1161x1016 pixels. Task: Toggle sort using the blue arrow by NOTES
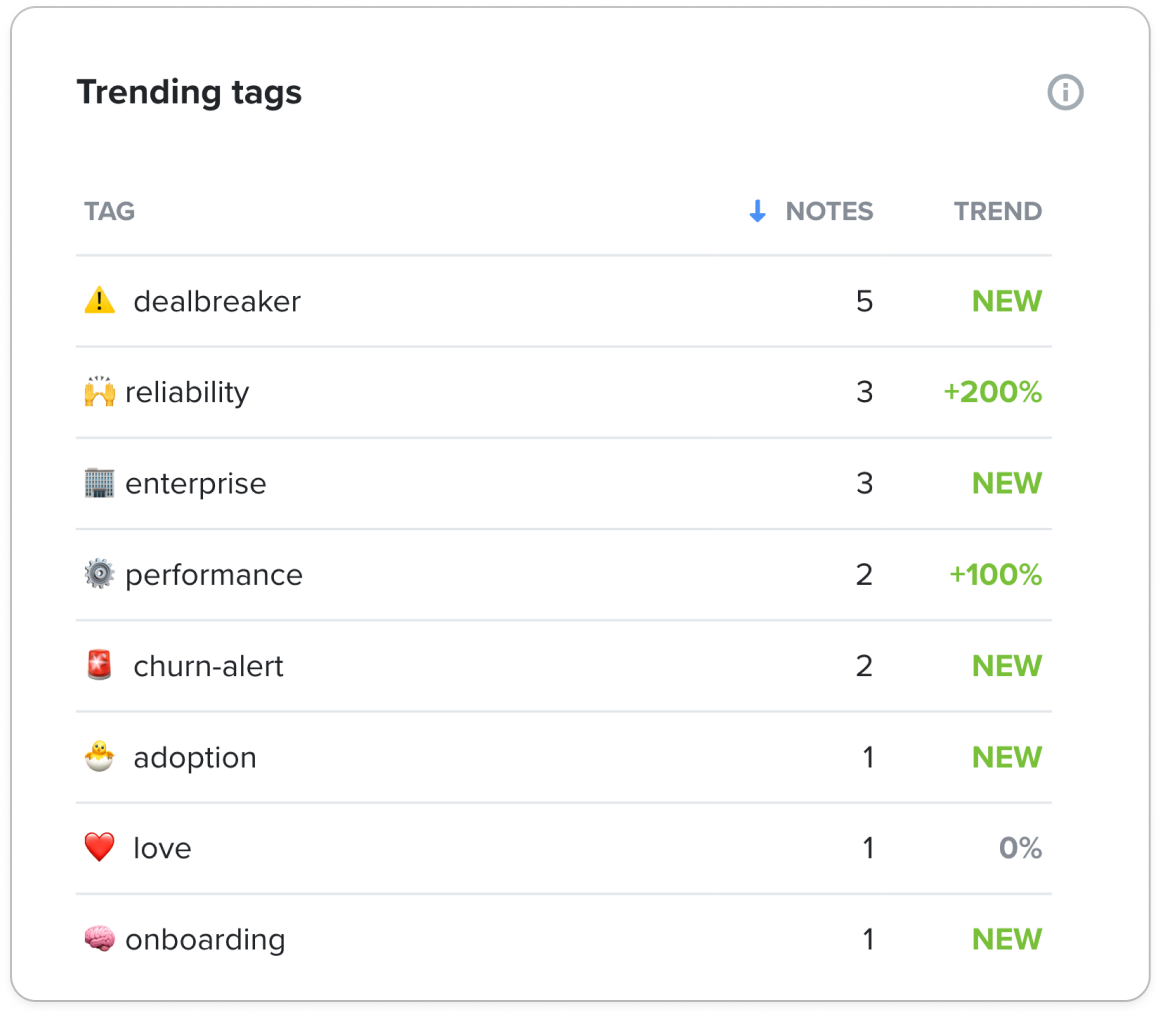(757, 211)
